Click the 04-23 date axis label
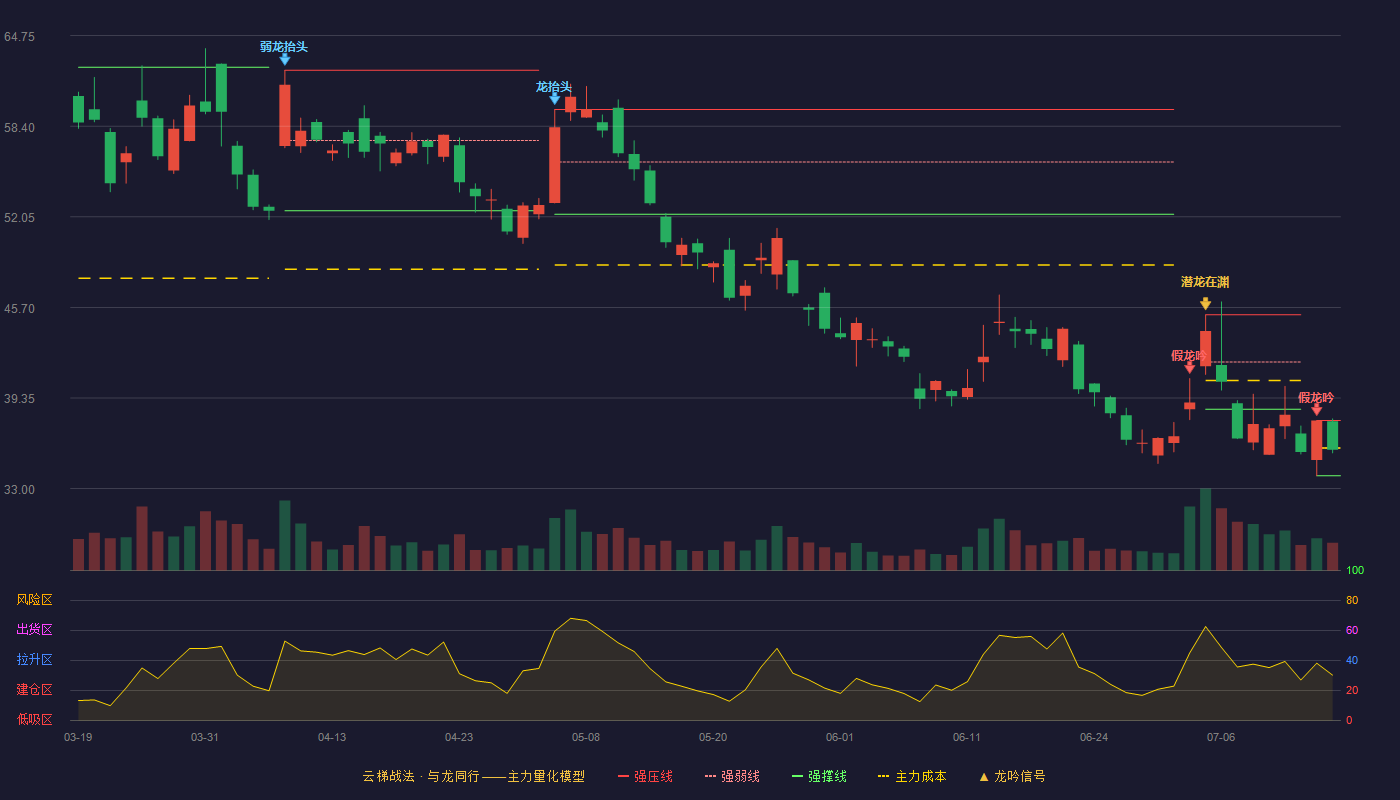The height and width of the screenshot is (800, 1400). pyautogui.click(x=459, y=737)
